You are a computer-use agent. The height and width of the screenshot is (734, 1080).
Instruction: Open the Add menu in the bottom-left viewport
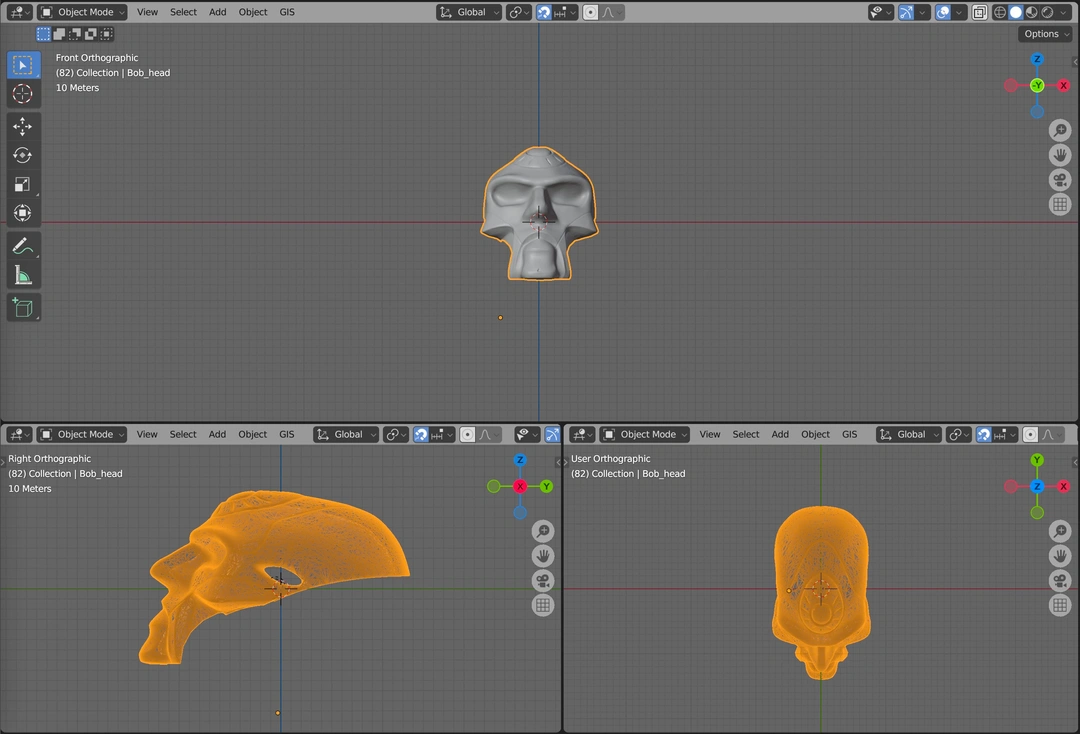(x=217, y=434)
